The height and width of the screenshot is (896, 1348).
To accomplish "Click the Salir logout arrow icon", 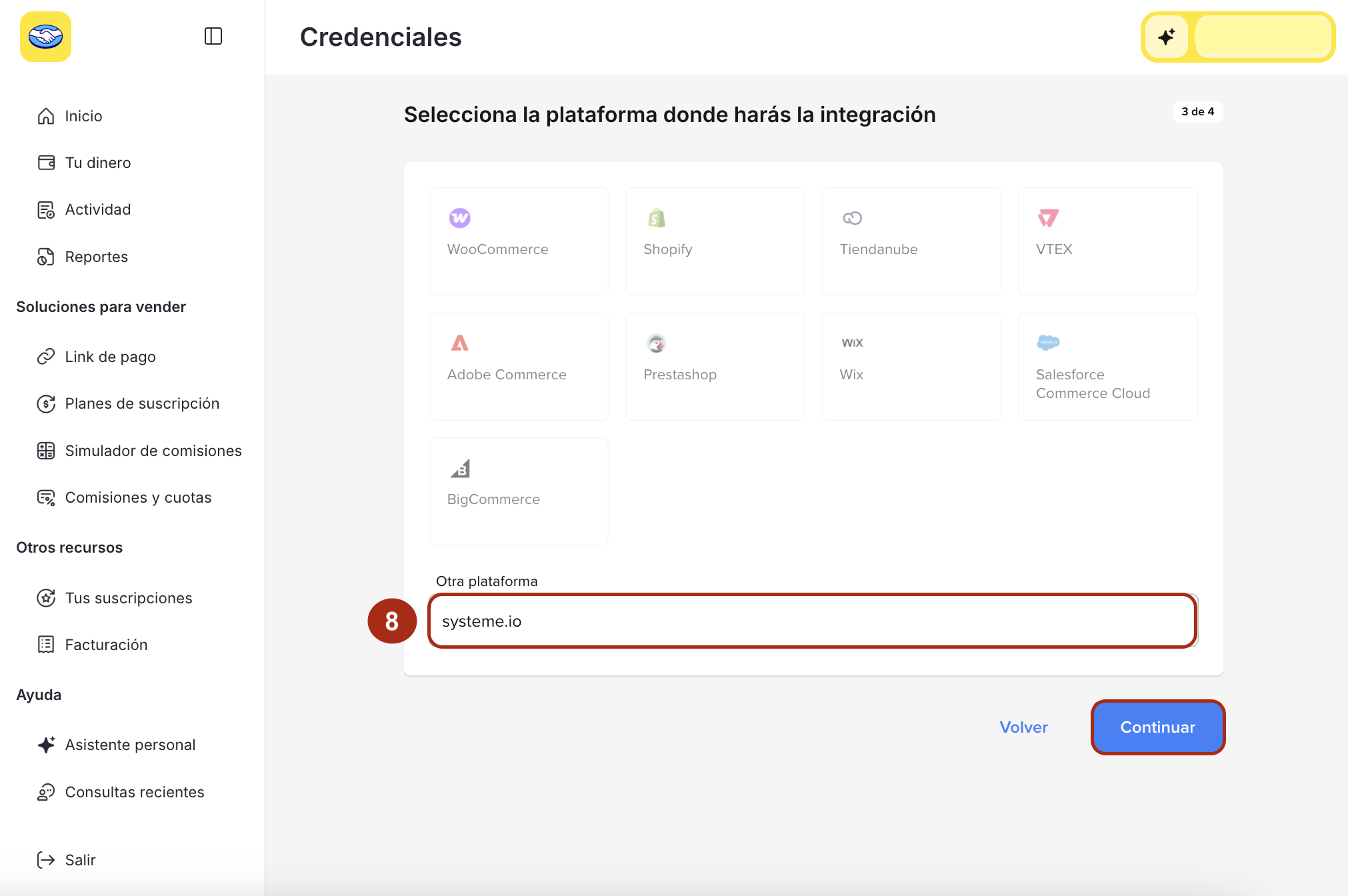I will [x=46, y=860].
